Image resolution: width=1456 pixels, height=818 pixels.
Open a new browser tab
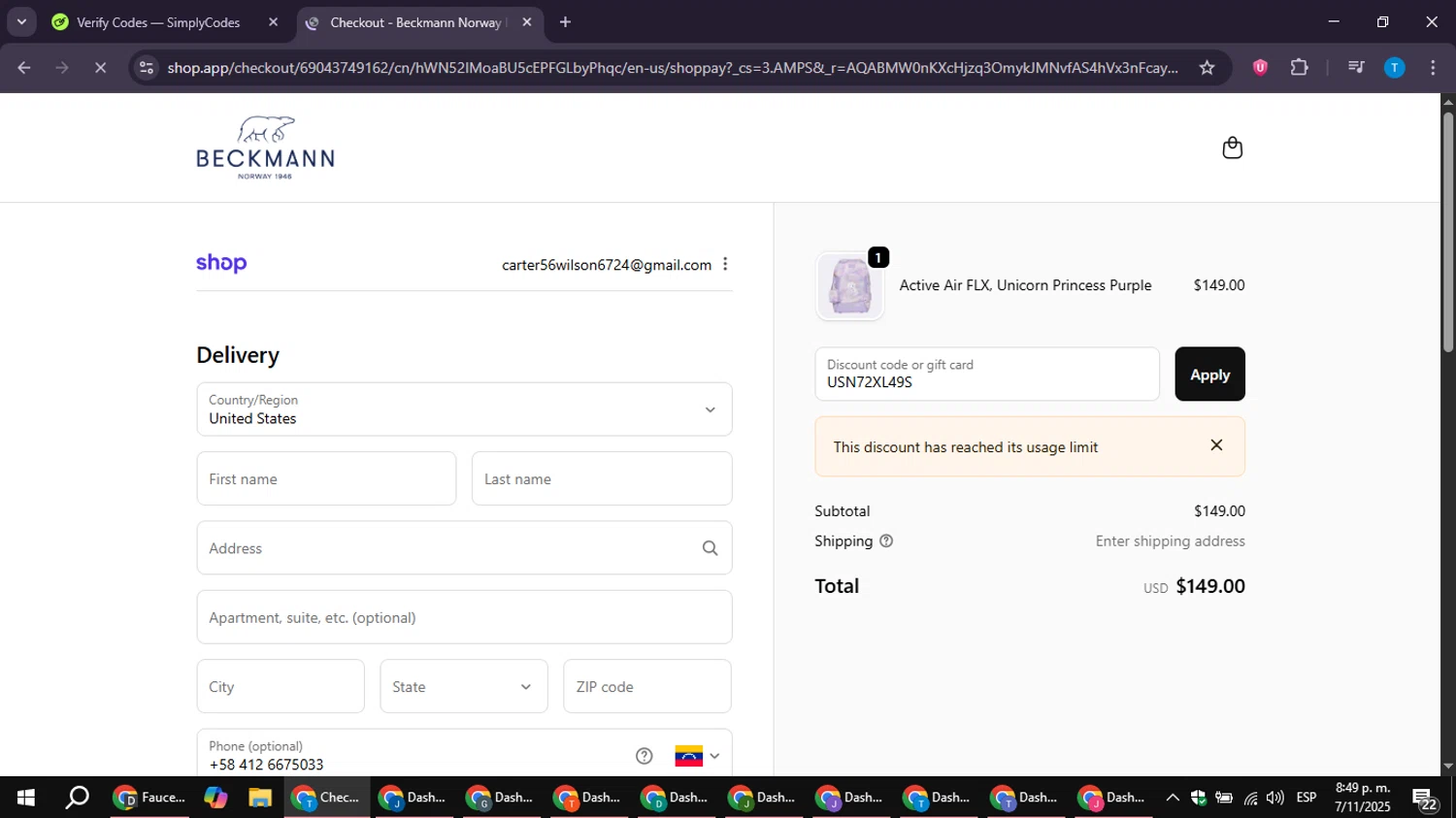click(x=565, y=21)
